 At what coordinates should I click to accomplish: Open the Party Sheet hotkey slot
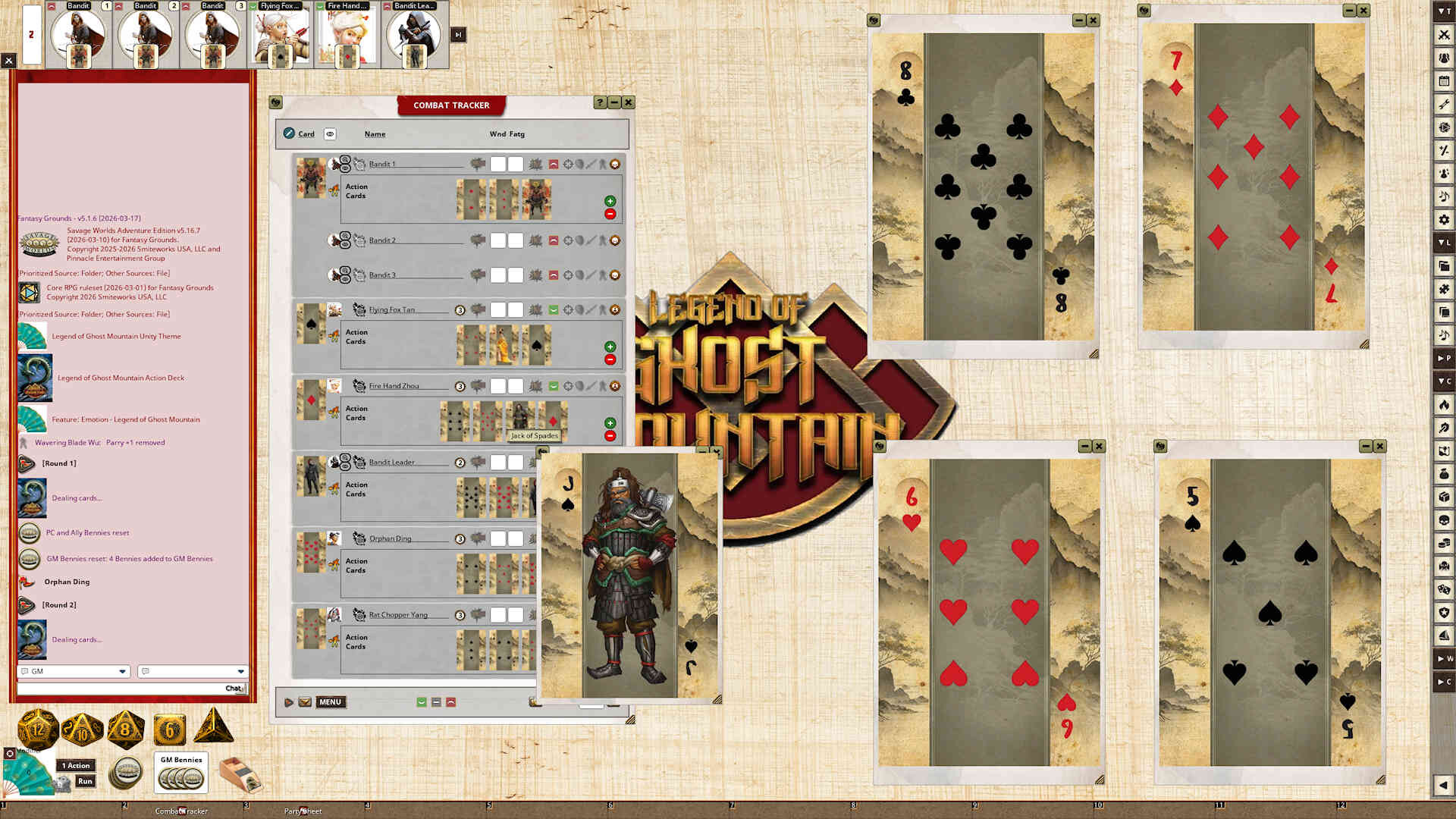tap(303, 811)
